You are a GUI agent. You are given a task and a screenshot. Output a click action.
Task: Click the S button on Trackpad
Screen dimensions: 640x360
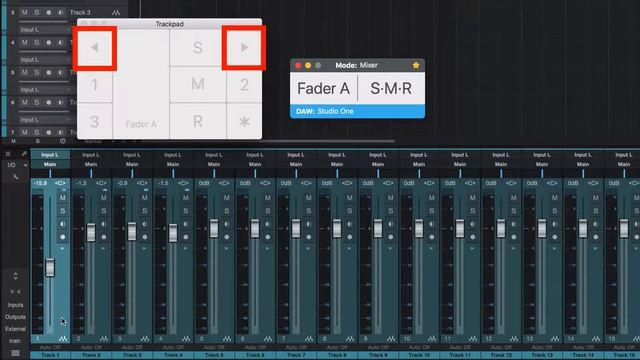coord(198,48)
